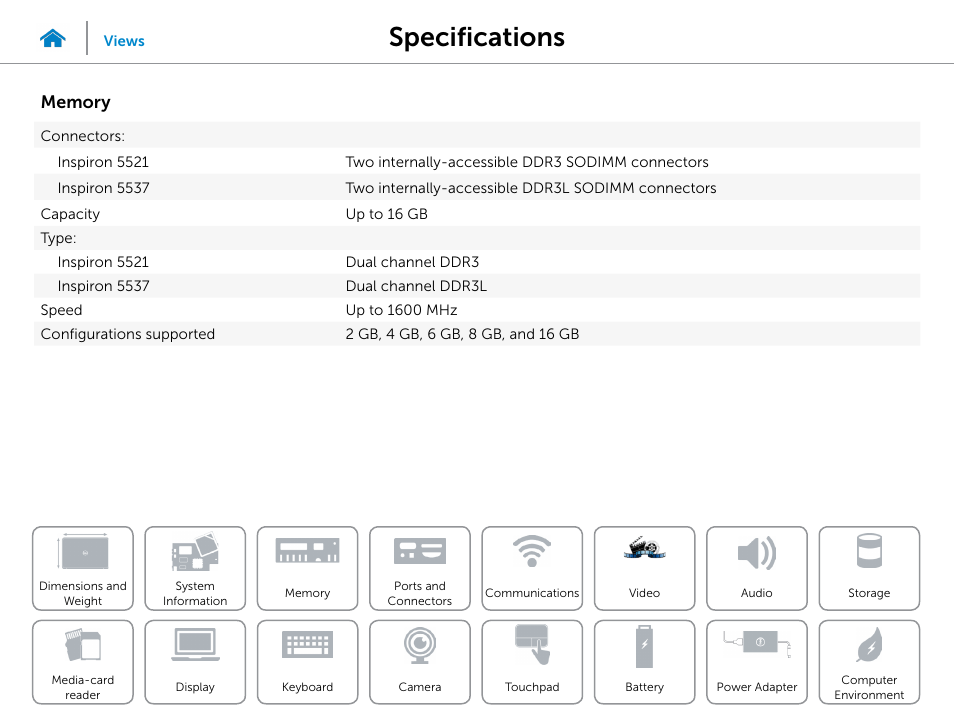Open Computer Environment specifications
Image resolution: width=954 pixels, height=721 pixels.
click(x=869, y=662)
